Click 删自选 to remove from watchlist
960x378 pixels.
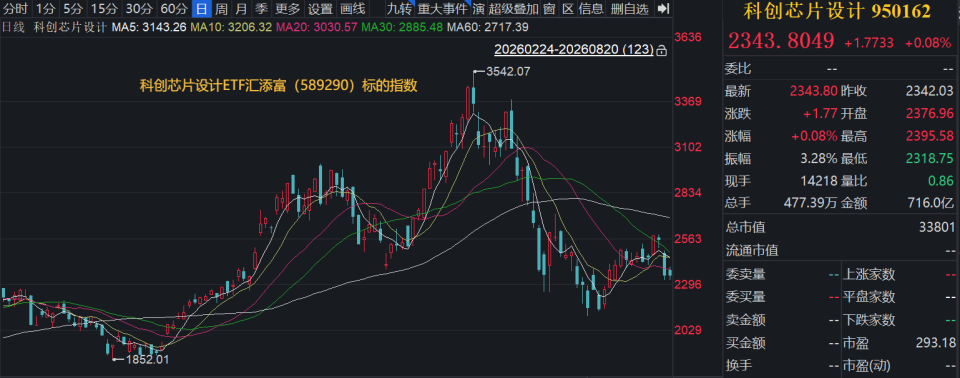click(x=629, y=9)
